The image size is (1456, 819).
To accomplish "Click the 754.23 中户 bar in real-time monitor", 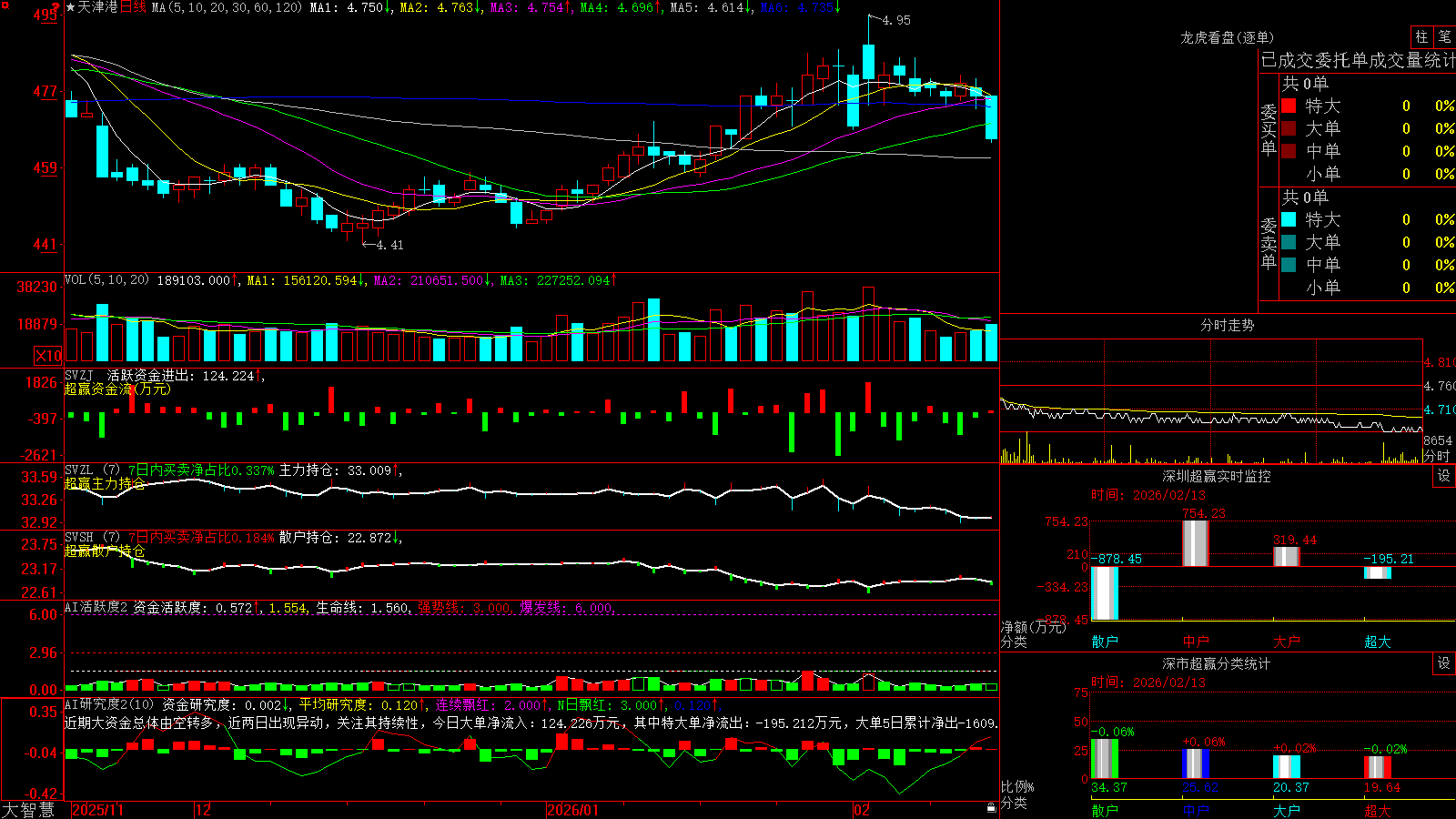I will coord(1195,543).
